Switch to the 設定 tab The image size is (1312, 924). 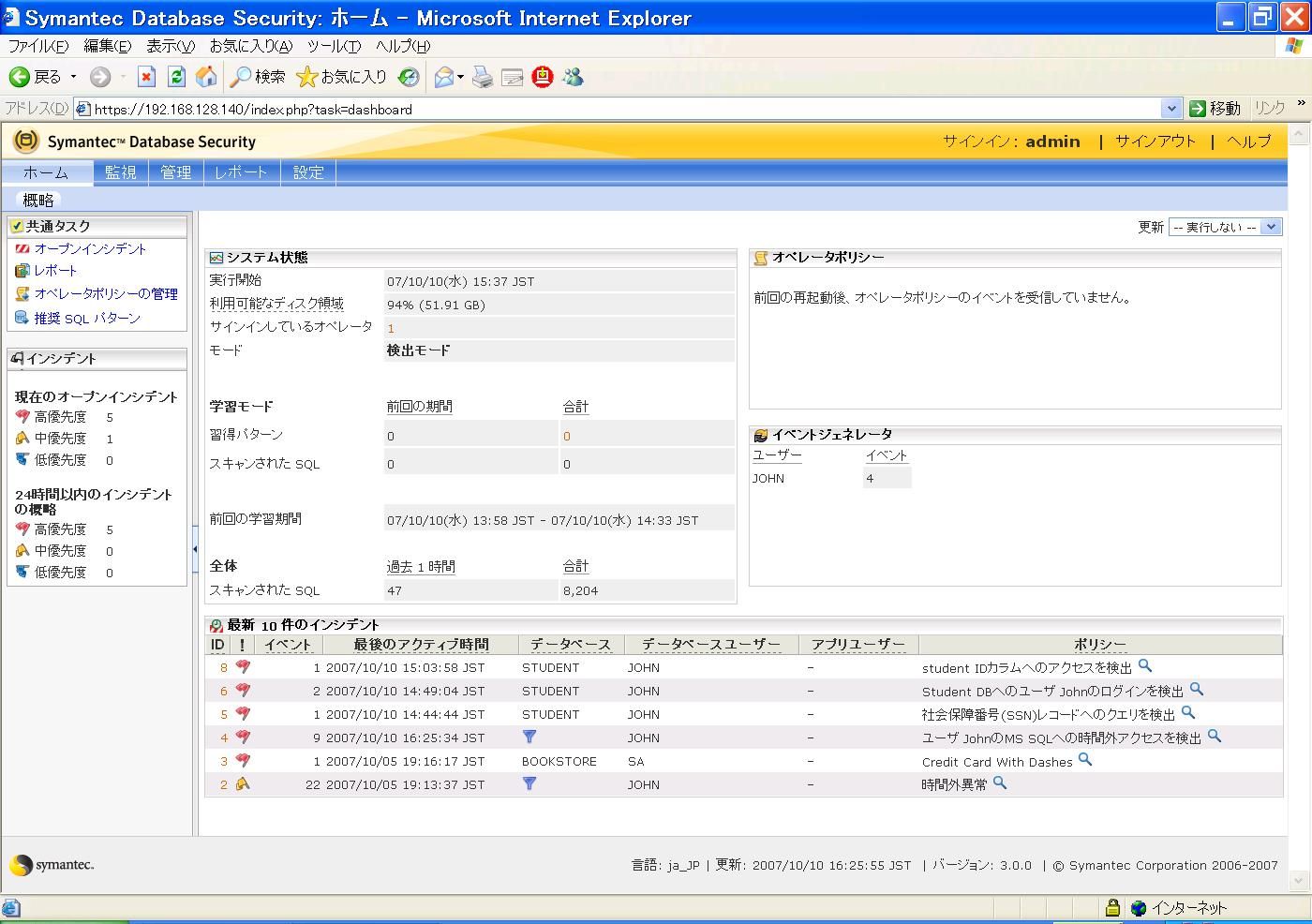(x=308, y=172)
